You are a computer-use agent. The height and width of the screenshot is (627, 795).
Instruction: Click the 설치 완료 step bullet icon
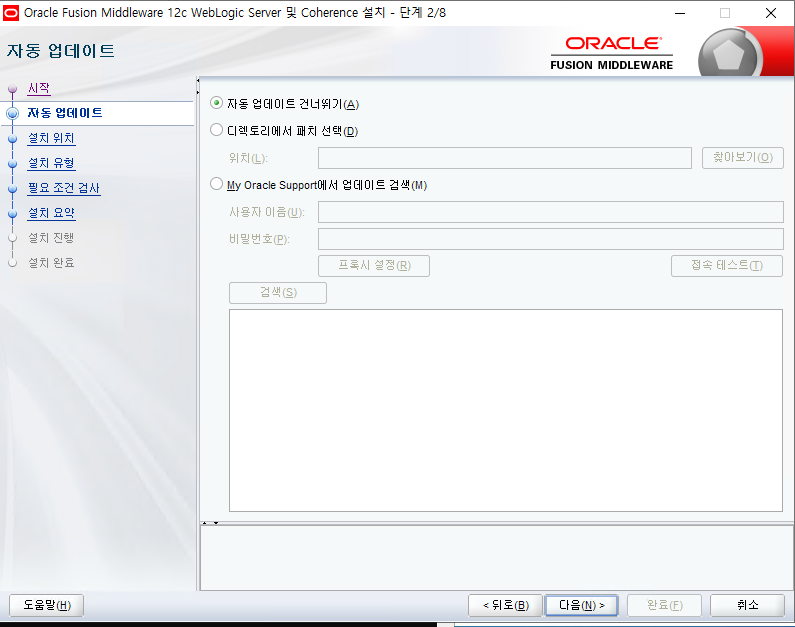[x=13, y=263]
